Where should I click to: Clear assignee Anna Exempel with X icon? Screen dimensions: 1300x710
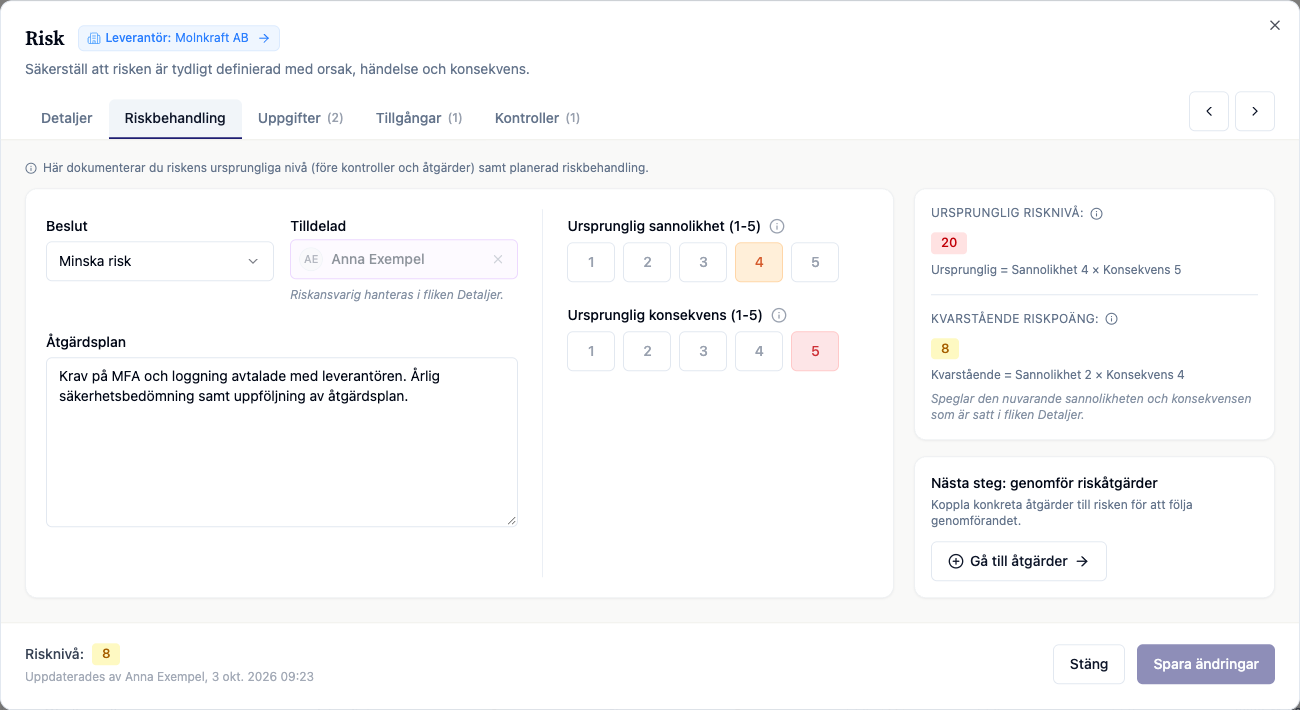(x=498, y=259)
